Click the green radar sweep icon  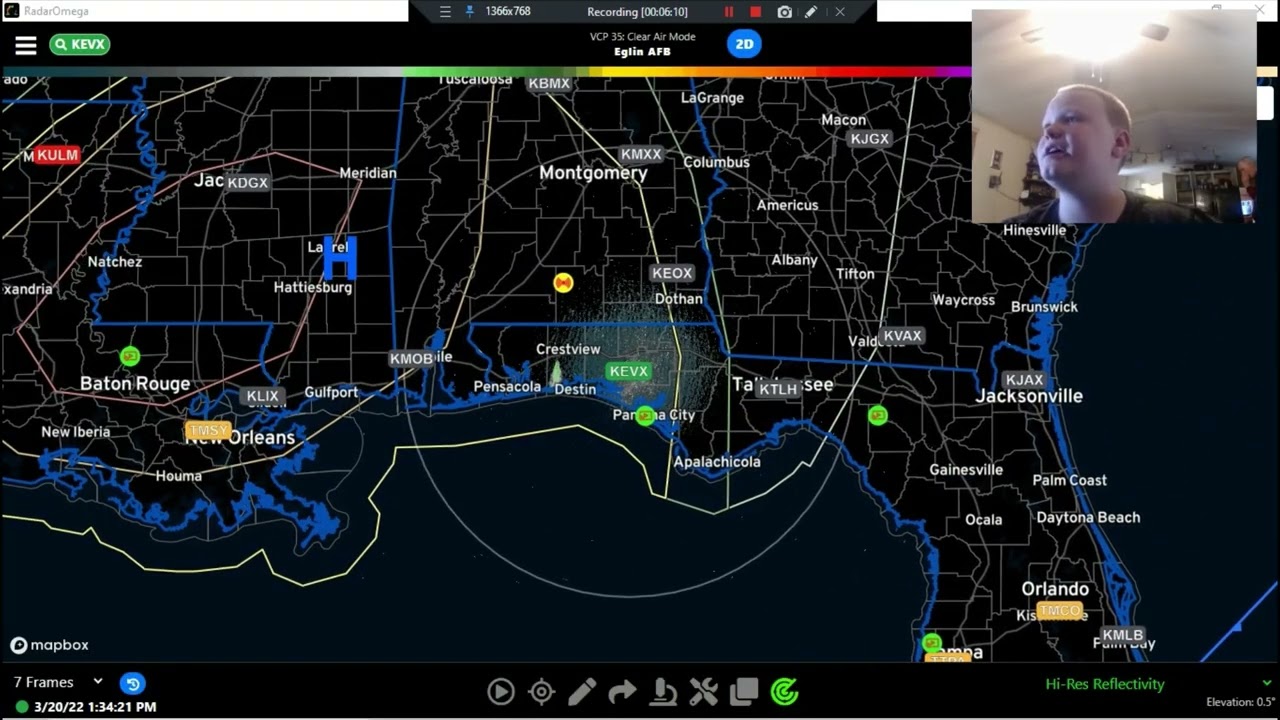(x=785, y=691)
